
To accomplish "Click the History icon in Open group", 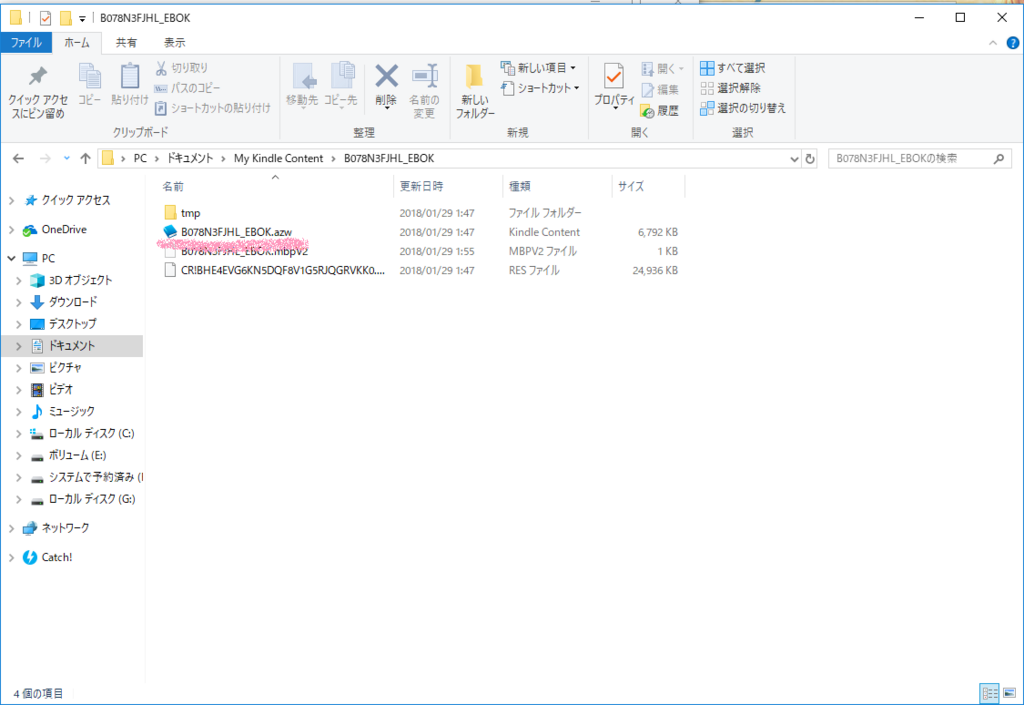I will pyautogui.click(x=660, y=111).
